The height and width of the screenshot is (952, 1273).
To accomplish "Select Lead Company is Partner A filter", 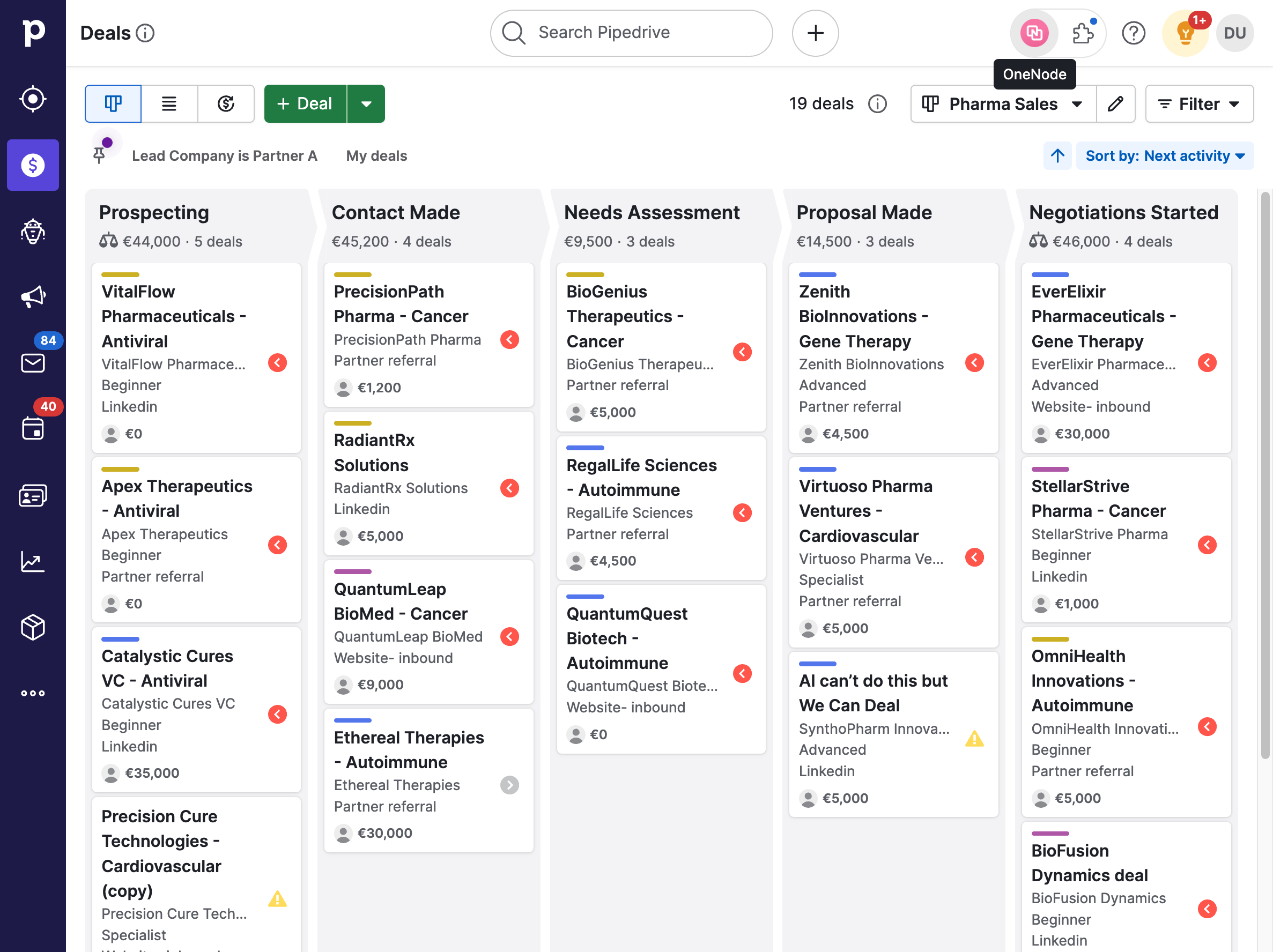I will (225, 156).
